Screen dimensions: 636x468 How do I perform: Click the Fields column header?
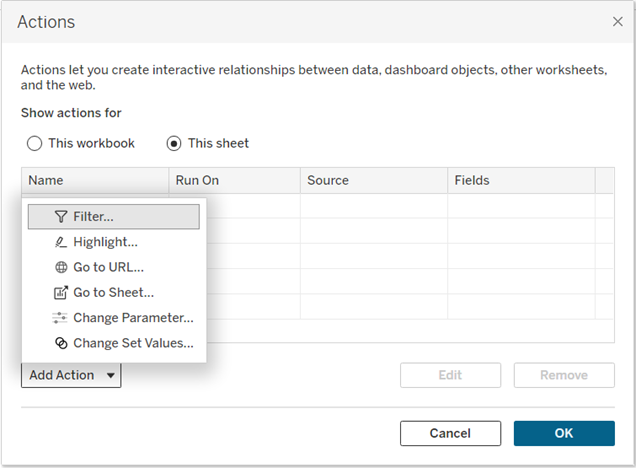pyautogui.click(x=522, y=180)
